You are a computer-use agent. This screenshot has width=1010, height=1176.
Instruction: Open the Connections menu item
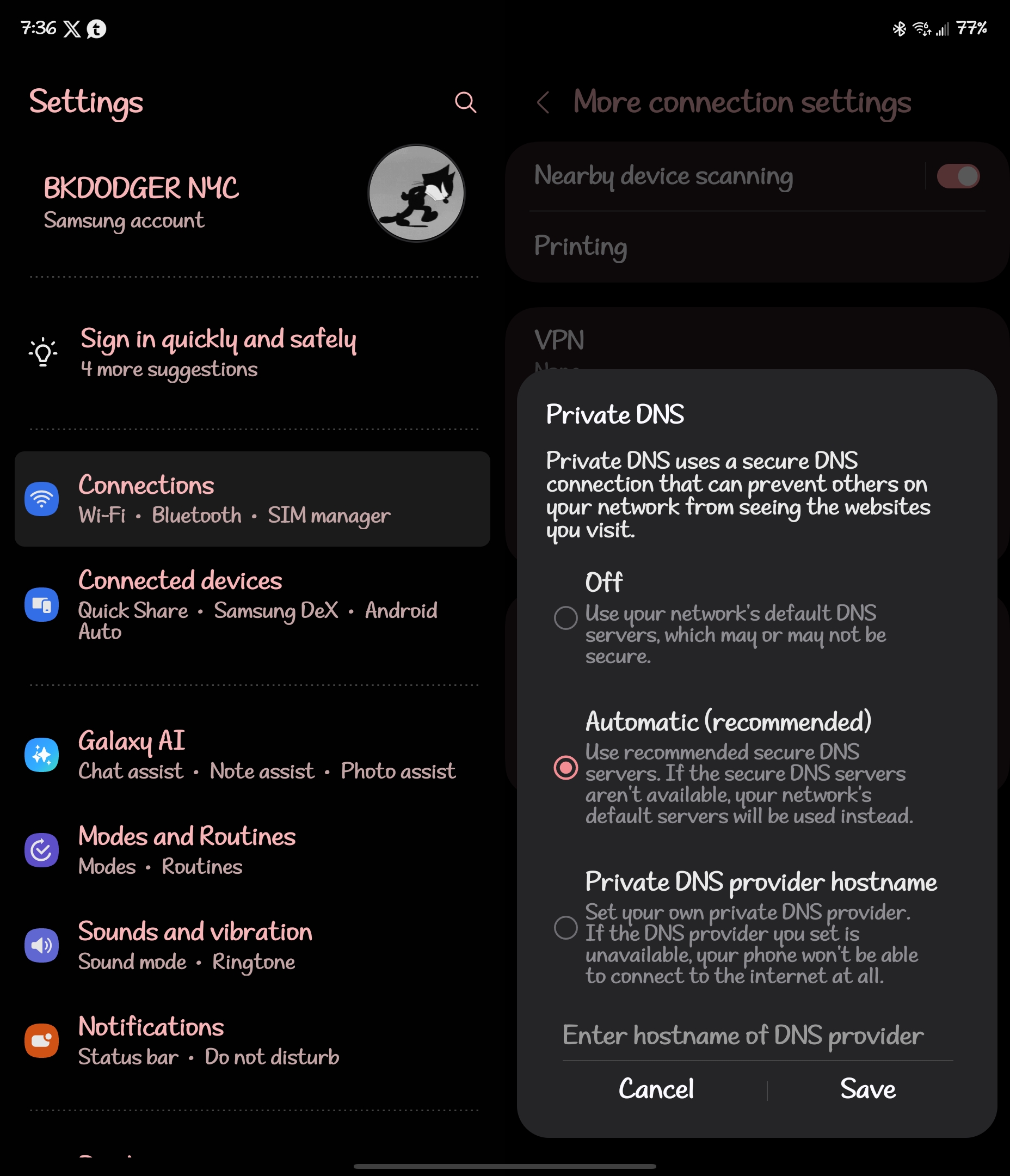coord(253,499)
